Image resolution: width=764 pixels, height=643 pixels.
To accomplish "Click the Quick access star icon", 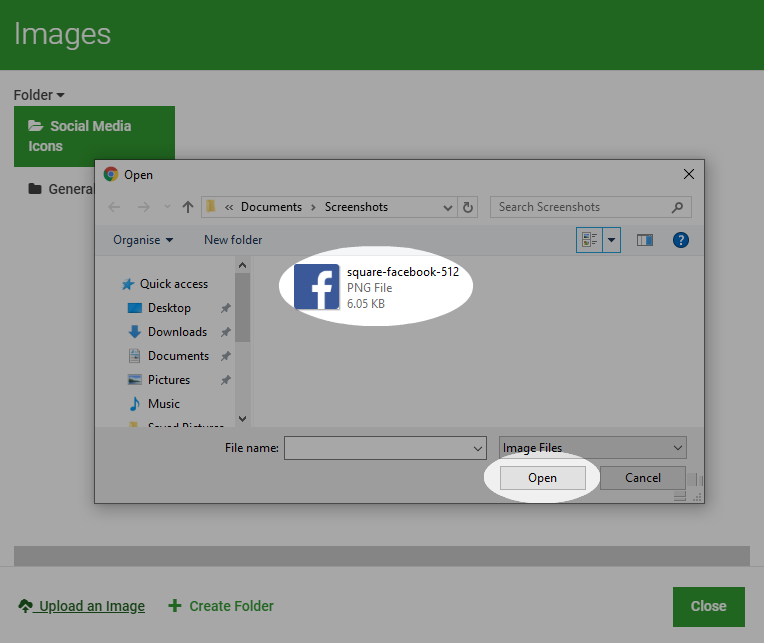I will 128,284.
